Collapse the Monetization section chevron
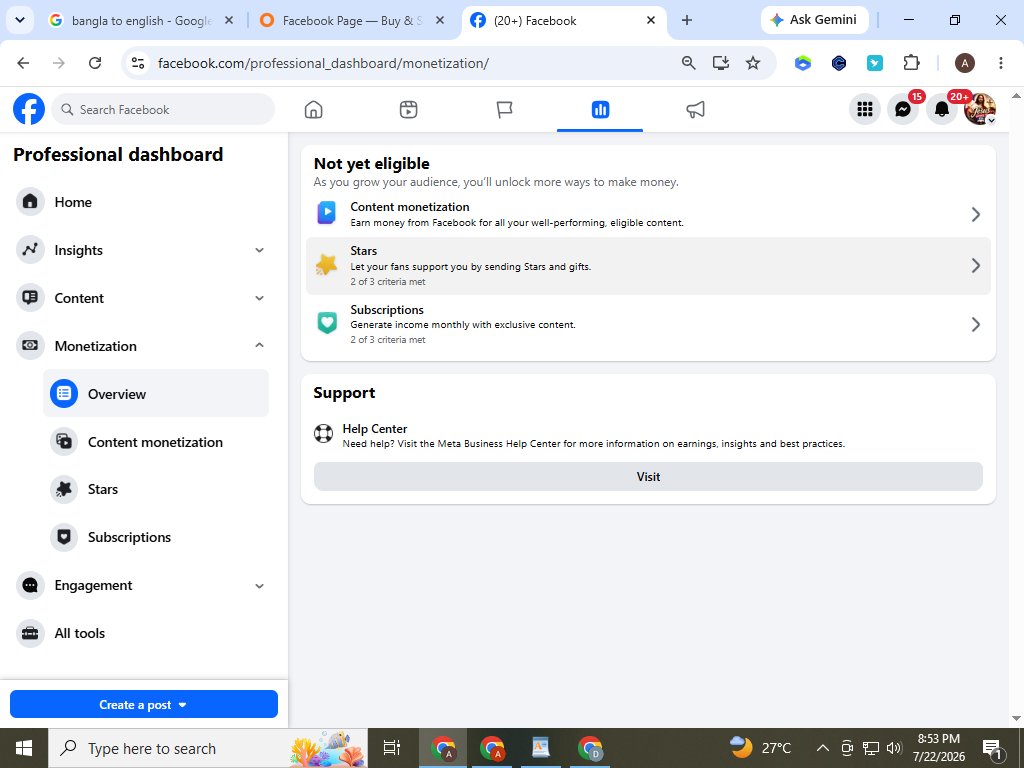Screen dimensions: 1024x768 pyautogui.click(x=259, y=345)
